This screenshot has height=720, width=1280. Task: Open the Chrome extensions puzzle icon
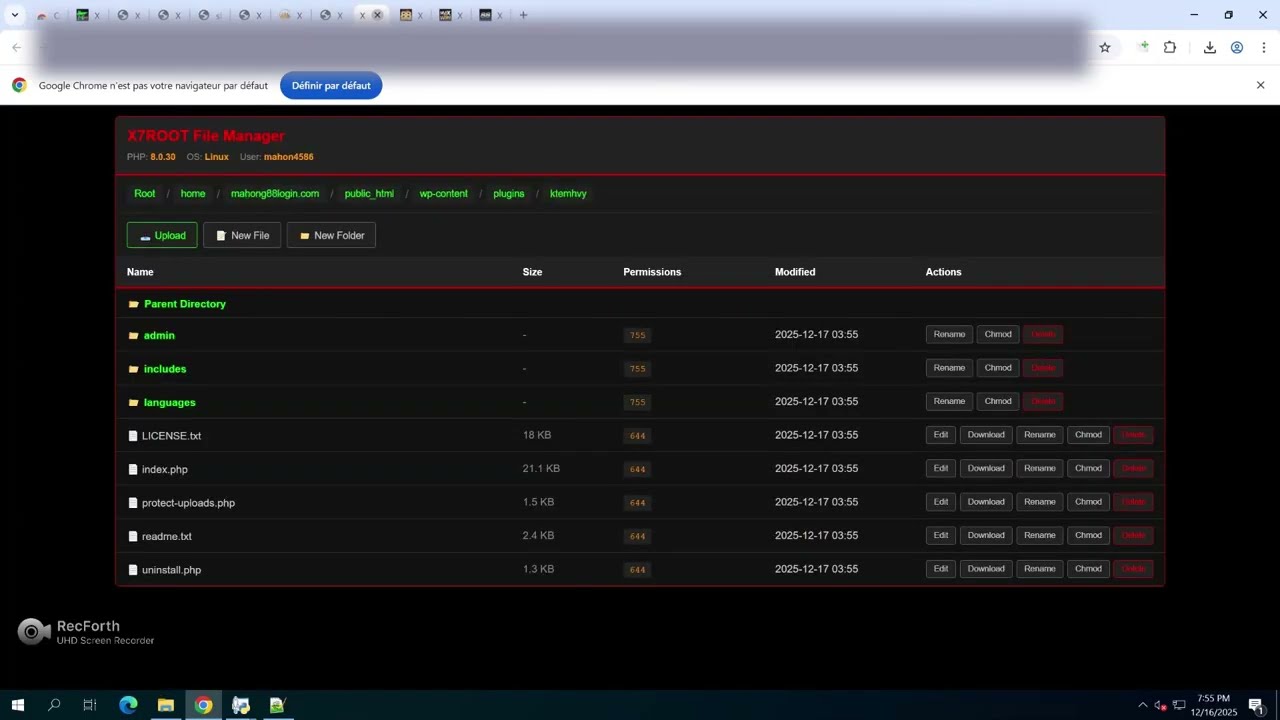[x=1170, y=47]
